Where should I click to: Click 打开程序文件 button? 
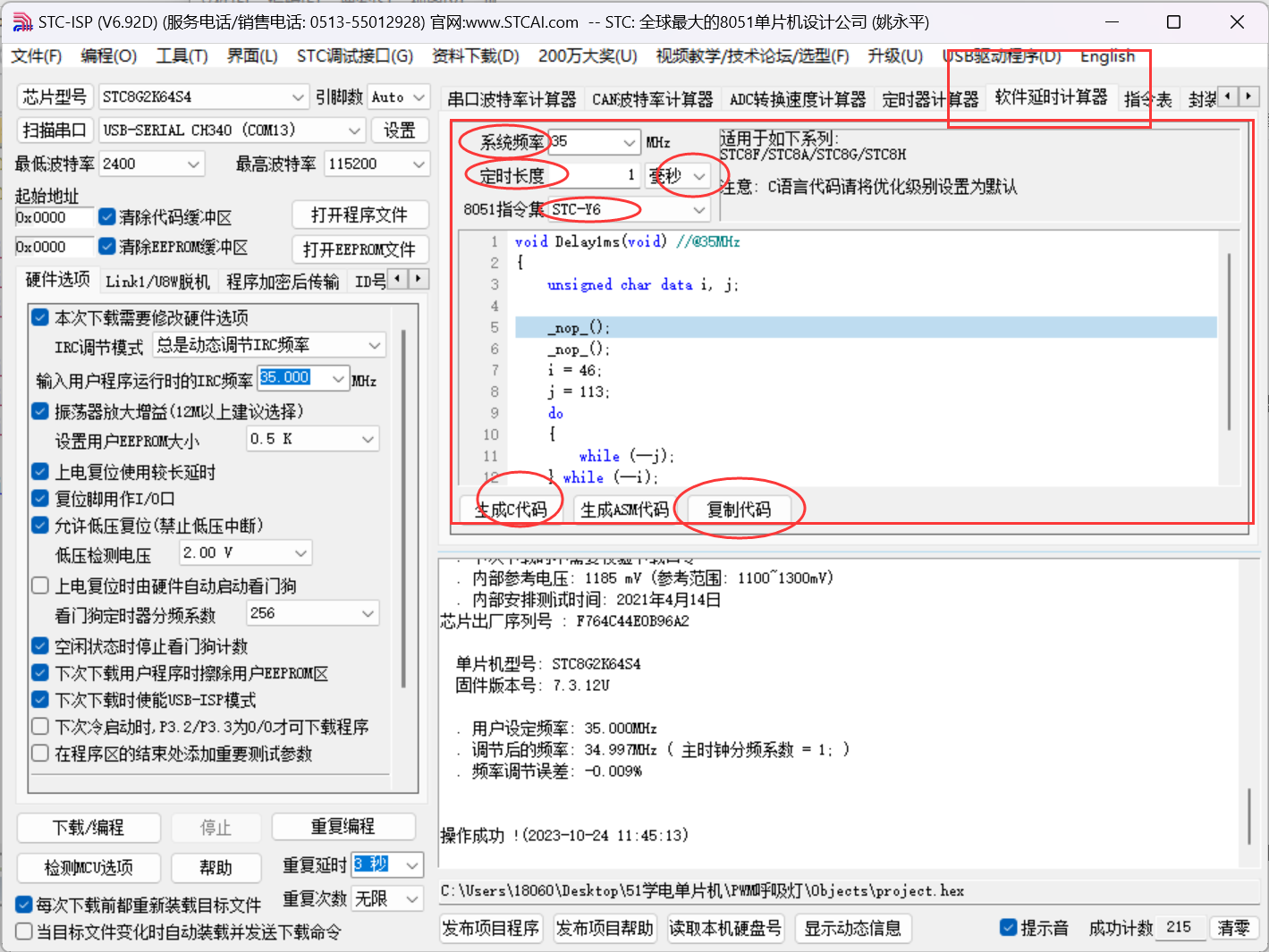(360, 215)
